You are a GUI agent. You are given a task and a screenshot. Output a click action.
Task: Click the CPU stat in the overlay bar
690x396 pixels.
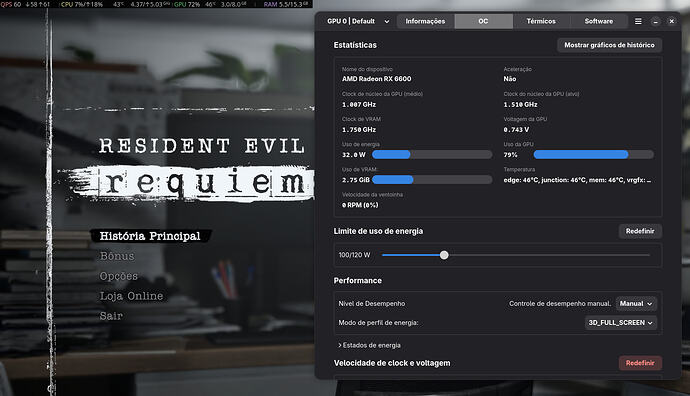(82, 4)
